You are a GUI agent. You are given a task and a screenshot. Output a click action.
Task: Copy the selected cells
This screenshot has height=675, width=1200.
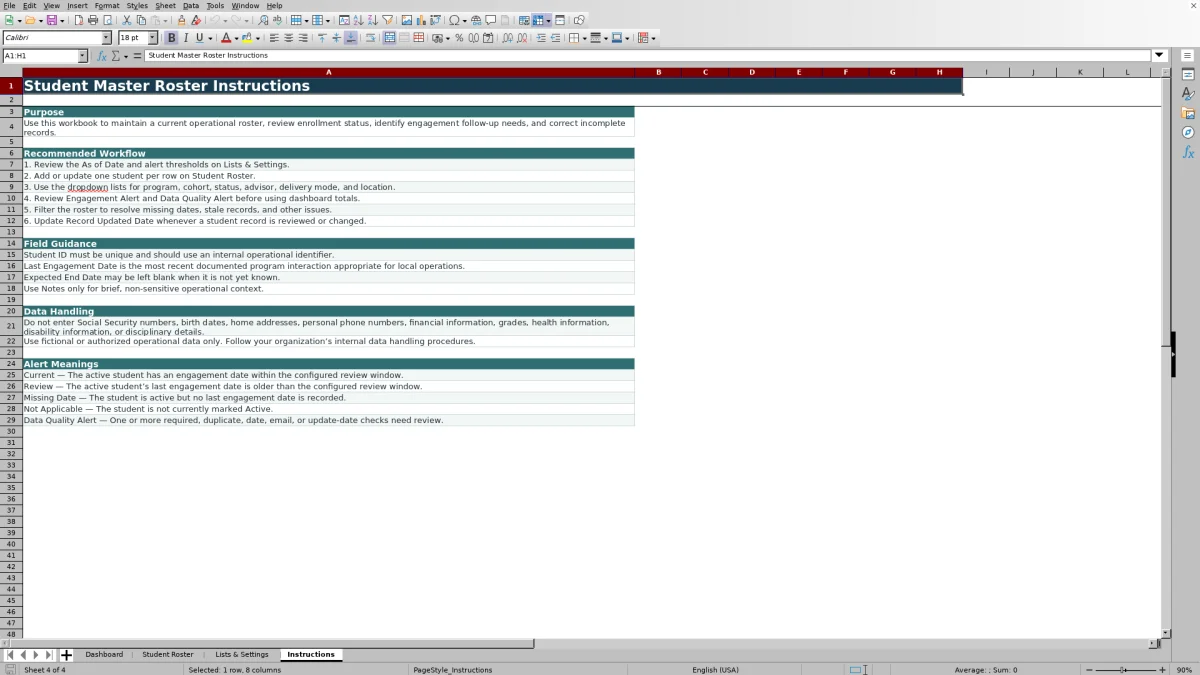141,20
